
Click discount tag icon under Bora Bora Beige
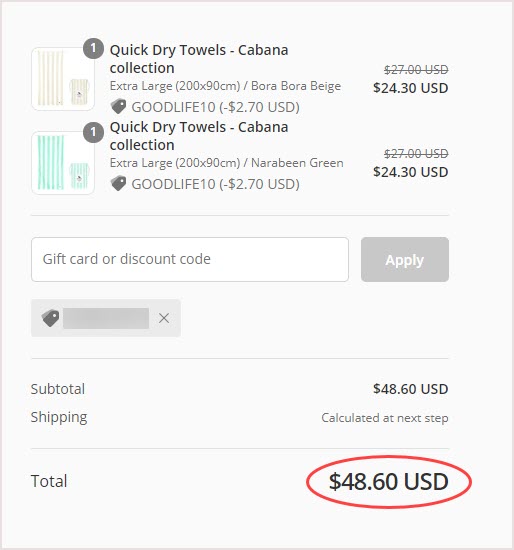pyautogui.click(x=119, y=107)
